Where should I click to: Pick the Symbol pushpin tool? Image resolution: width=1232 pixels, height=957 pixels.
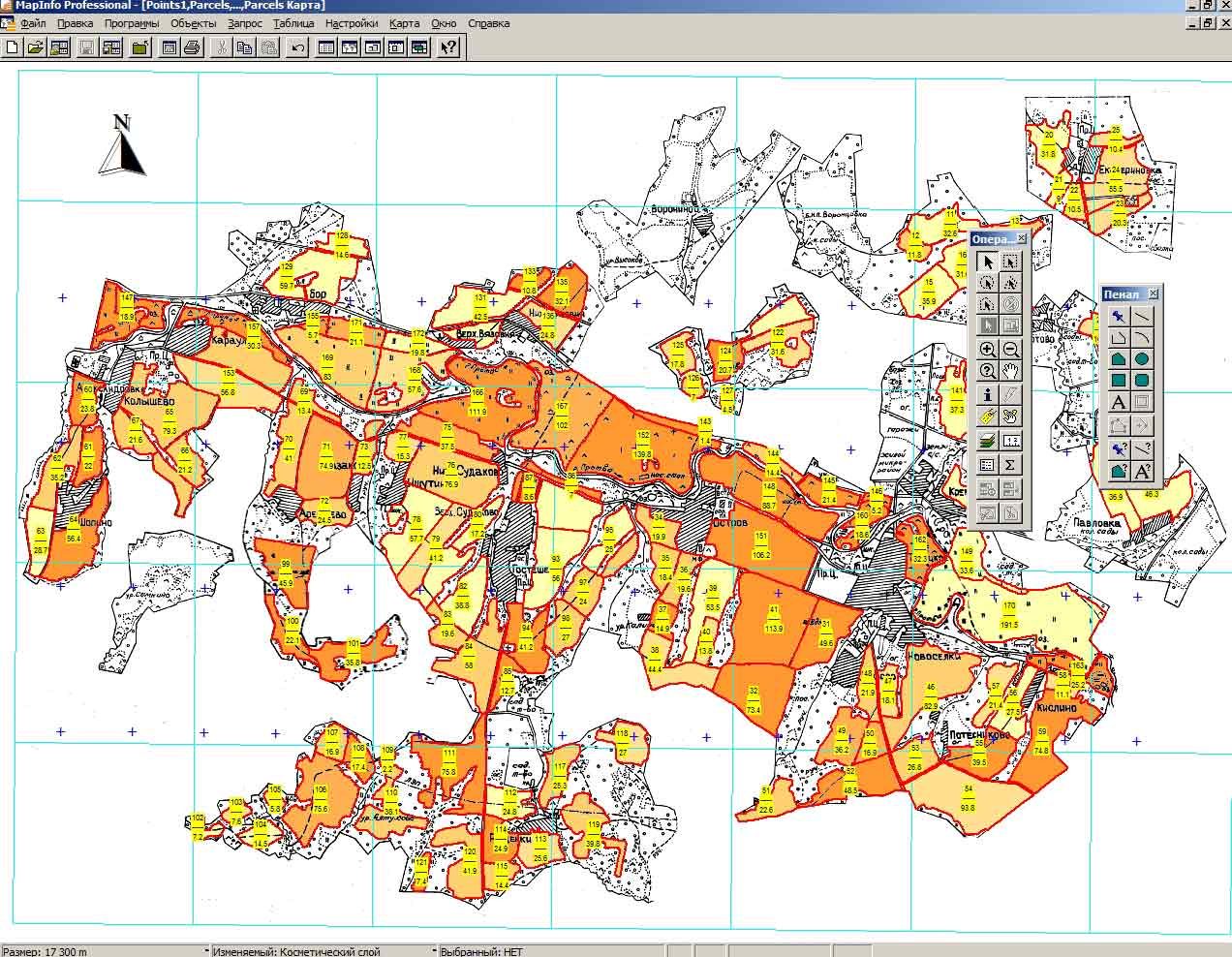pos(1118,316)
